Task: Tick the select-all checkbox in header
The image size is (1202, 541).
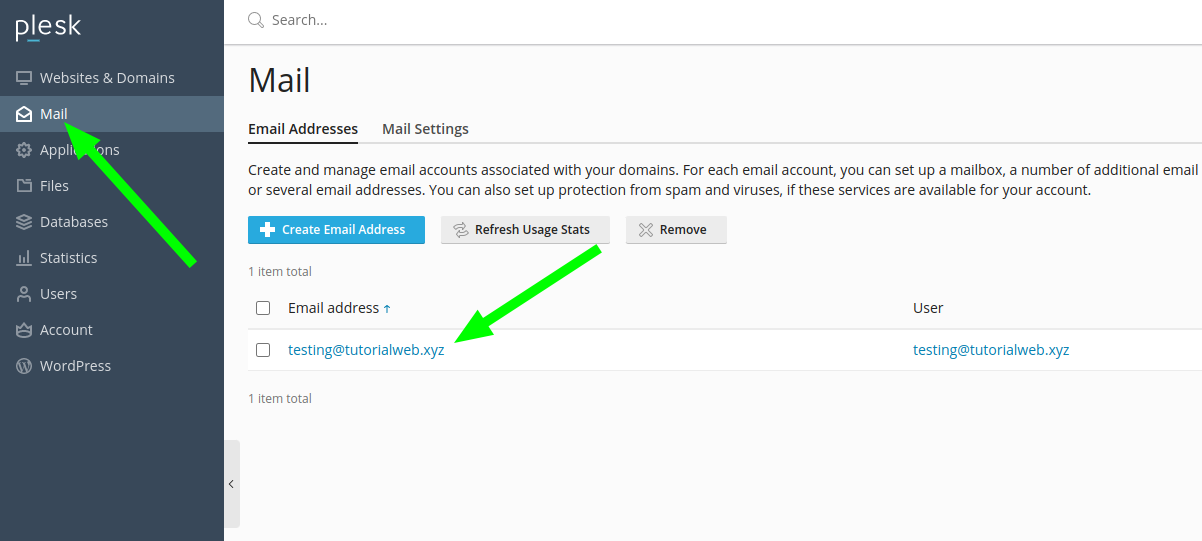Action: point(263,308)
